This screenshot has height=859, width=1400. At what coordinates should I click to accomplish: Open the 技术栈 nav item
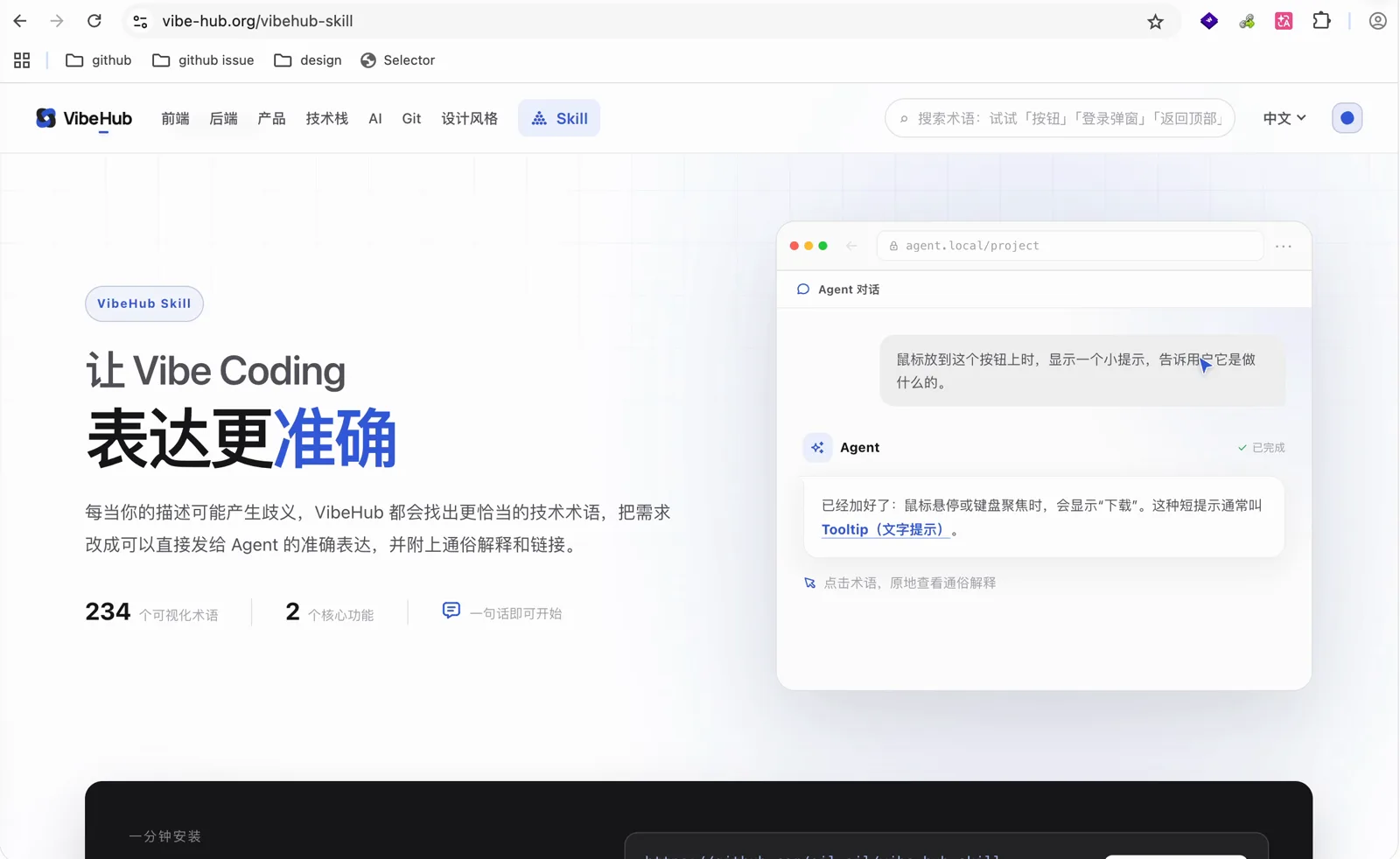[x=326, y=118]
